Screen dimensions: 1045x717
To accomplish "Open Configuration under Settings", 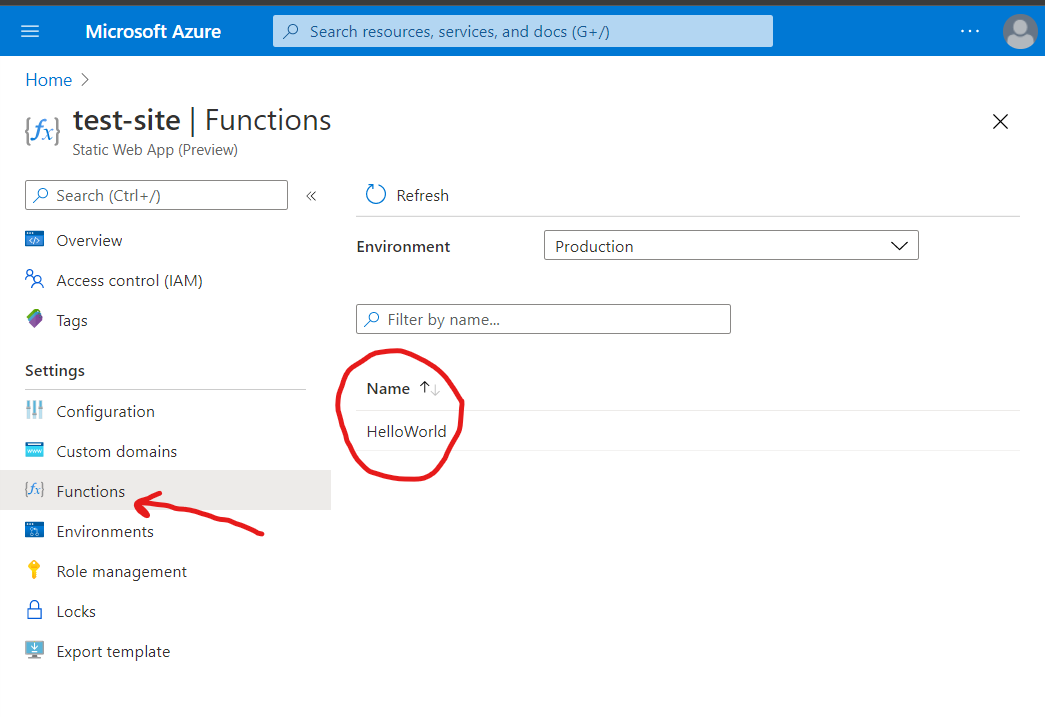I will tap(105, 411).
